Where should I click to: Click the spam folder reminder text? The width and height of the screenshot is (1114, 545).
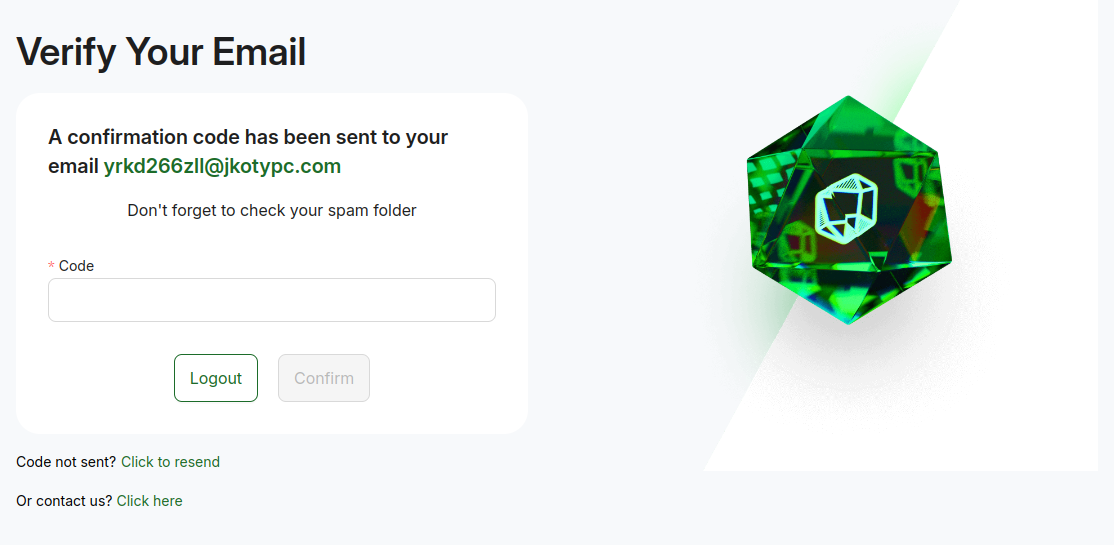click(271, 210)
